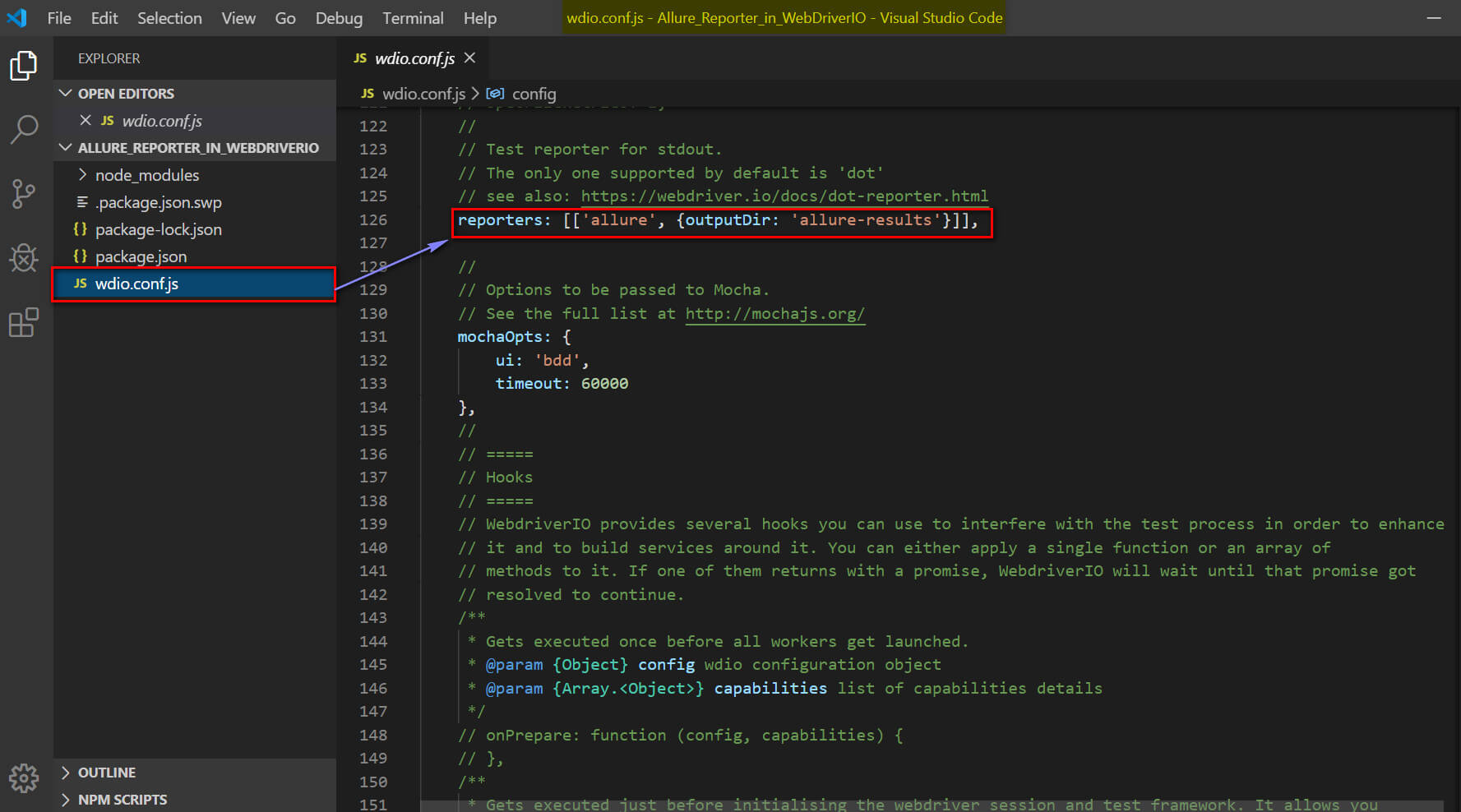The image size is (1461, 812).
Task: Click config breadcrumb item
Action: click(534, 94)
